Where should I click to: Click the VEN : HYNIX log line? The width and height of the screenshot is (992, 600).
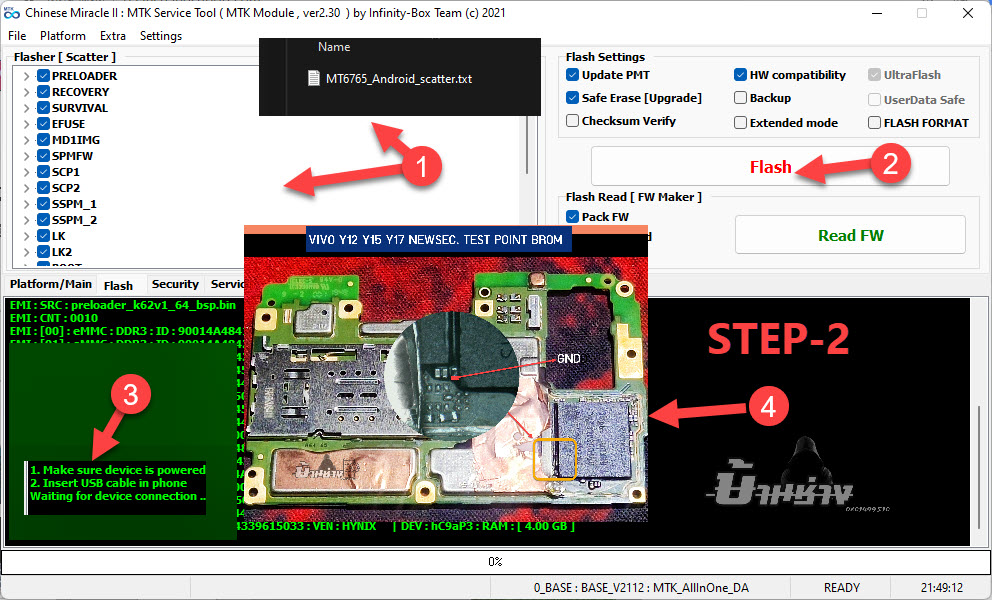[x=406, y=526]
